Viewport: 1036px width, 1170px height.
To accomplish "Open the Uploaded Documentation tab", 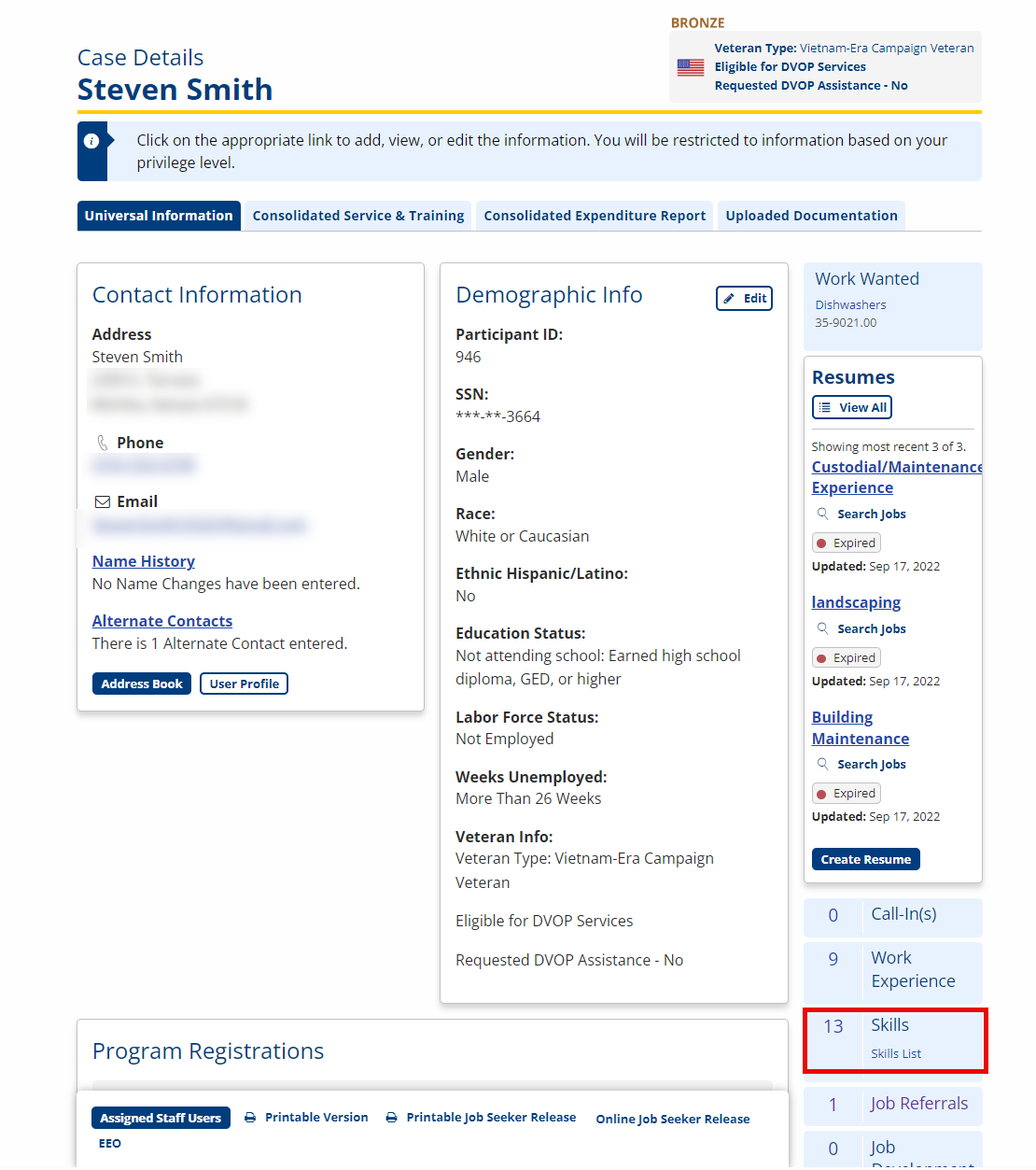I will (x=812, y=216).
